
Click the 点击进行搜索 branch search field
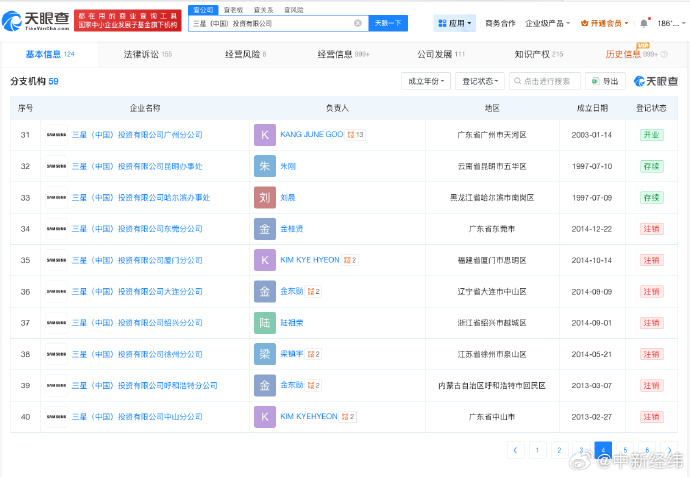coord(545,81)
